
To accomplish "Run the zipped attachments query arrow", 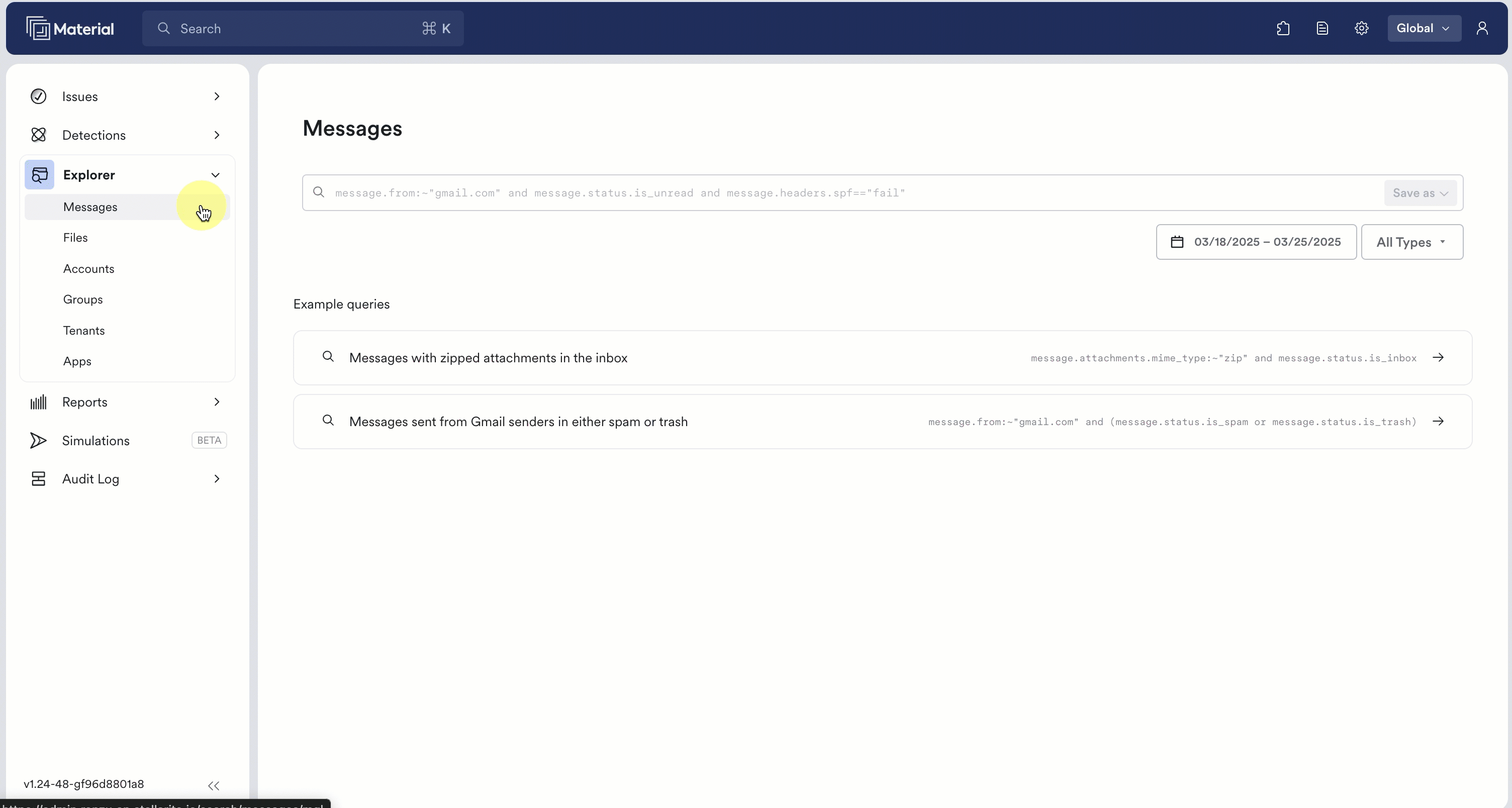I will [x=1438, y=357].
